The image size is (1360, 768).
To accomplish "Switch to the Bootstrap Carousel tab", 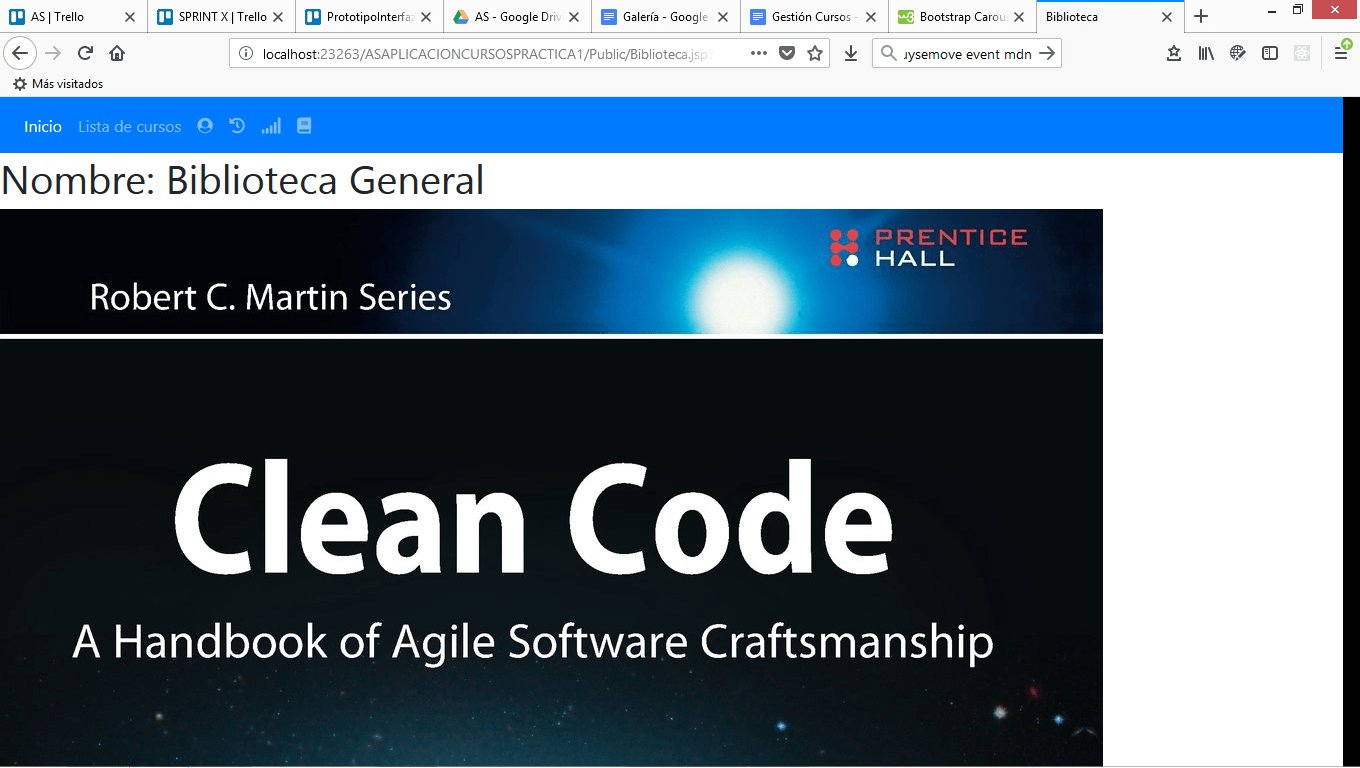I will point(961,17).
